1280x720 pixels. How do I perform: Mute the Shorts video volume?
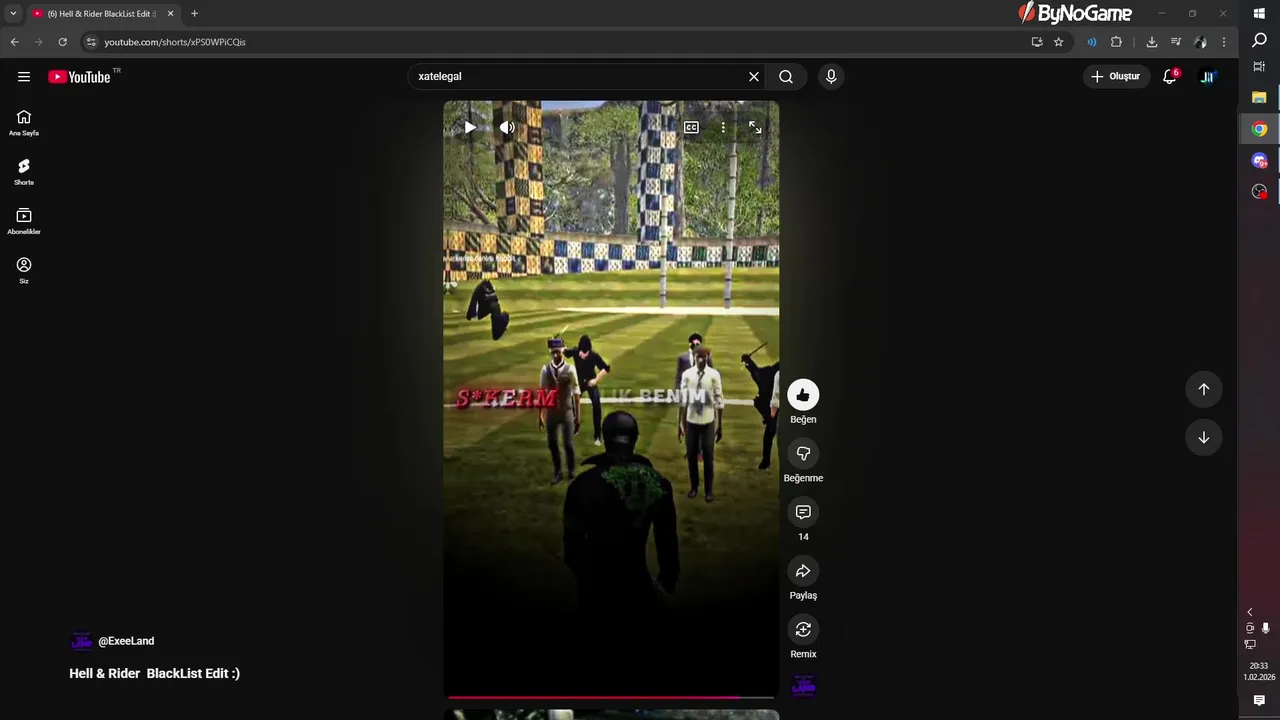(507, 127)
